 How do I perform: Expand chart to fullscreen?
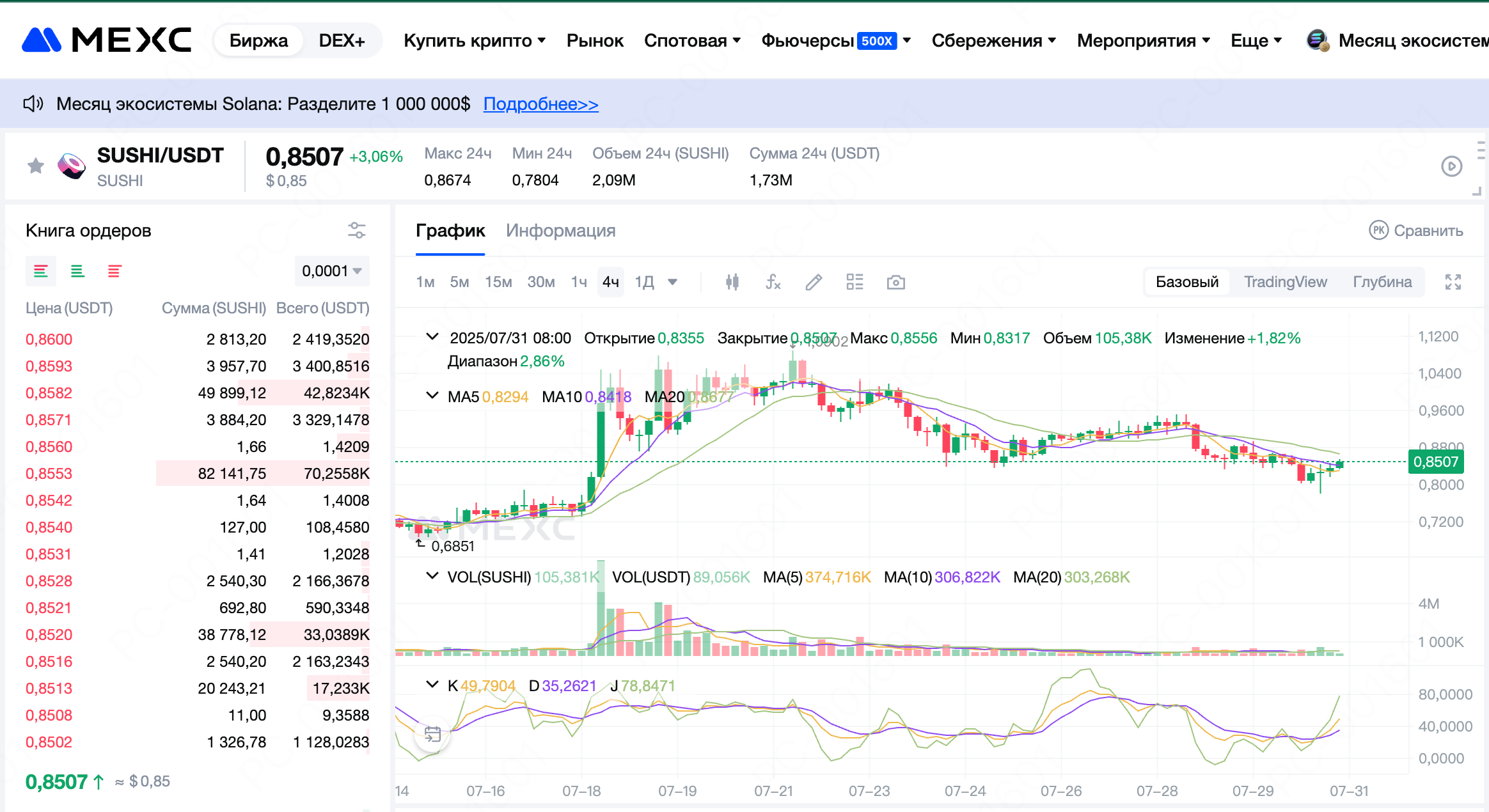(1453, 282)
